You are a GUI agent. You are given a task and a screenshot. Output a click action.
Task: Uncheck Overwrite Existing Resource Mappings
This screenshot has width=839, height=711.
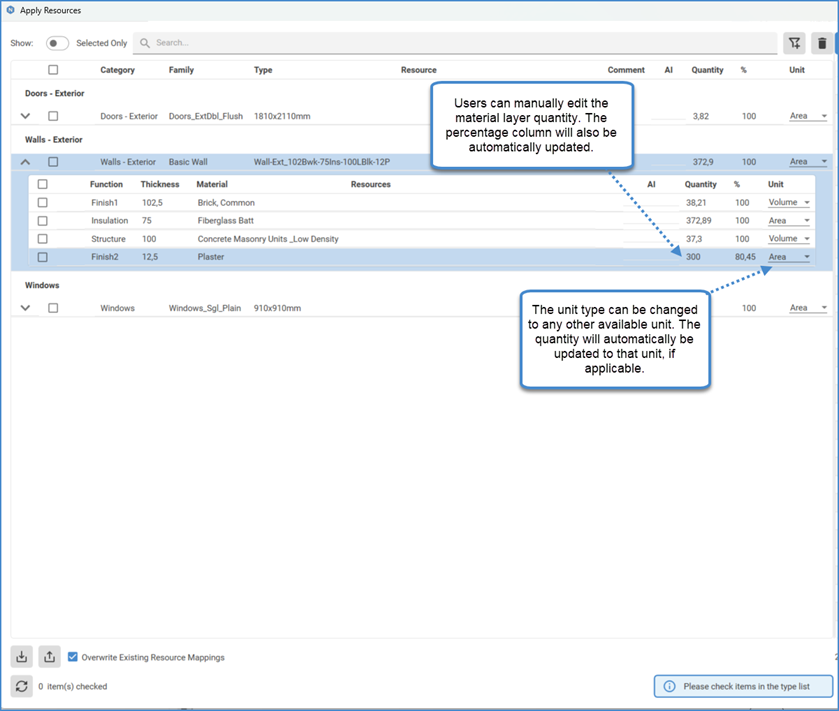72,657
